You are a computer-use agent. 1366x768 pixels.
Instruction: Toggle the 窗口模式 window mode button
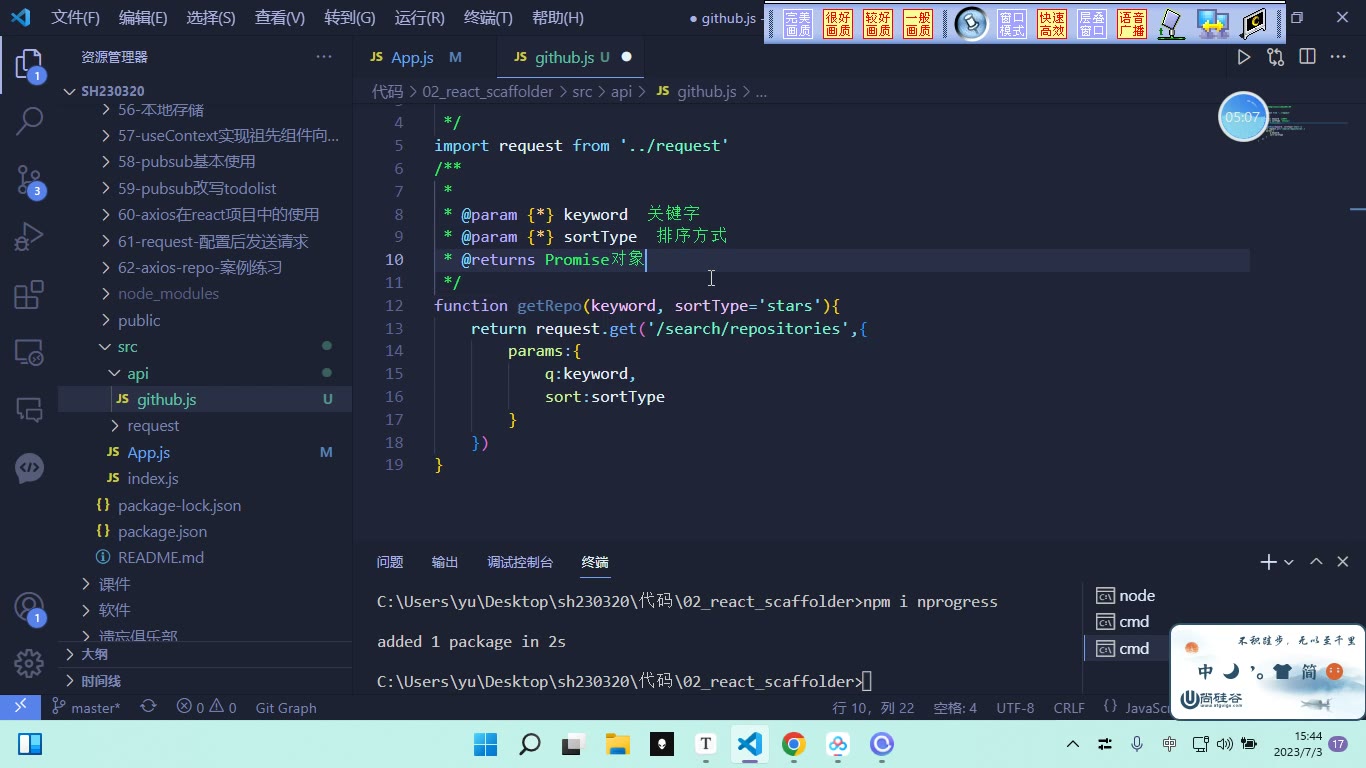pyautogui.click(x=1012, y=24)
